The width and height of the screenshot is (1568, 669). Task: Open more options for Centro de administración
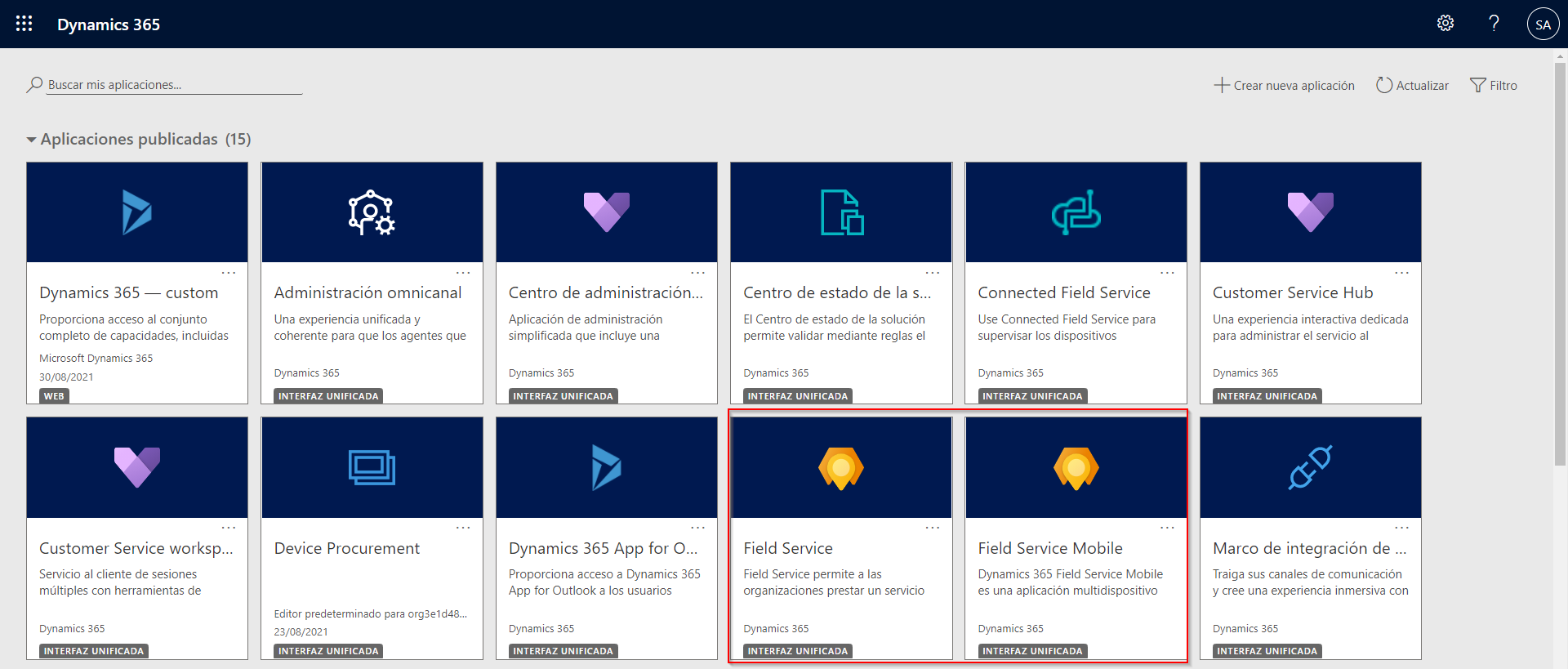[x=698, y=273]
